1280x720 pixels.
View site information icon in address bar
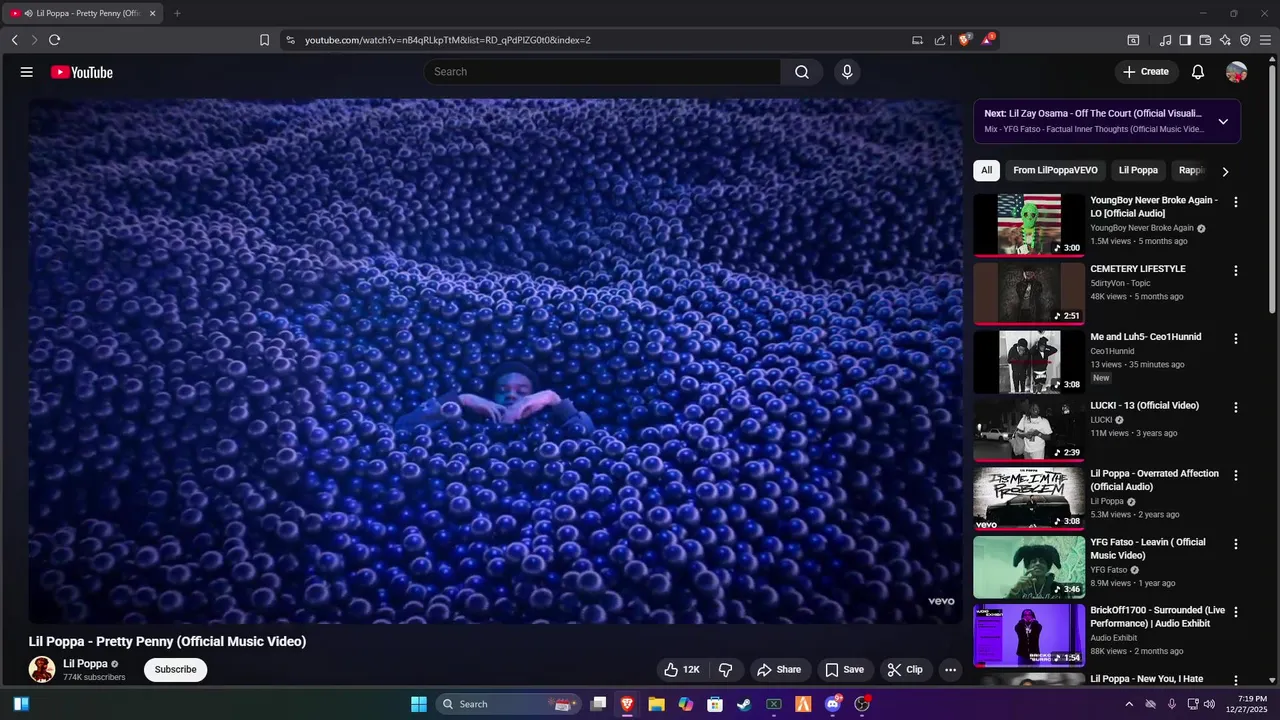click(290, 40)
